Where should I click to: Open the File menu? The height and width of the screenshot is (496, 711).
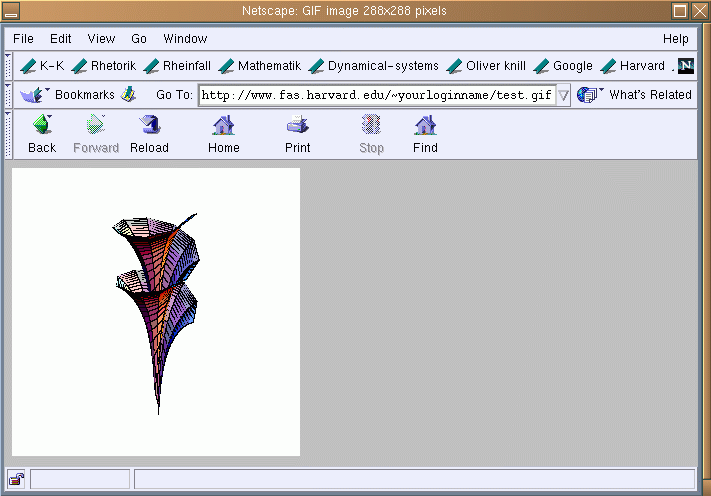(23, 39)
